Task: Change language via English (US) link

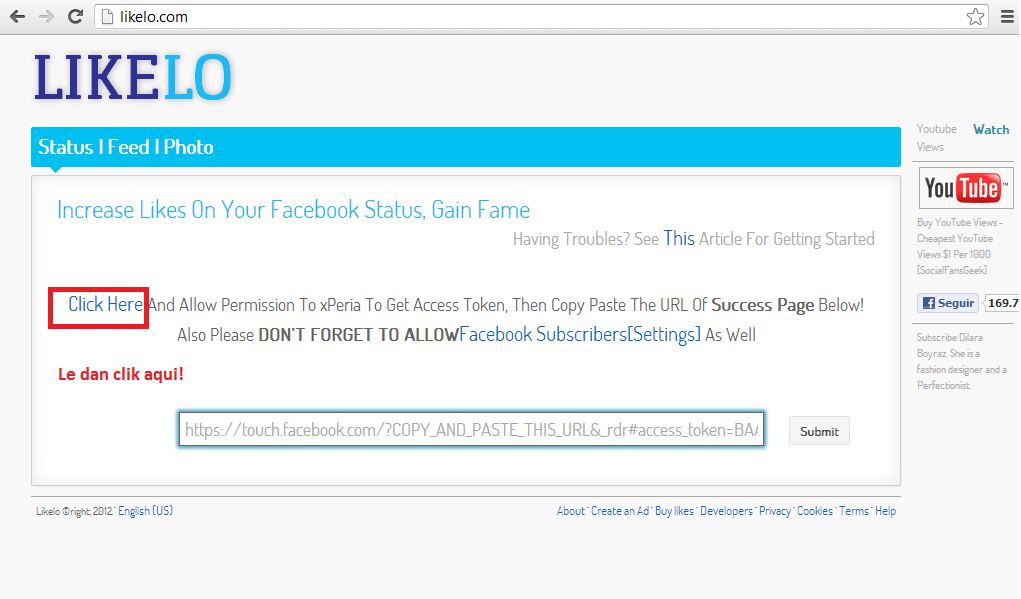Action: pos(145,511)
